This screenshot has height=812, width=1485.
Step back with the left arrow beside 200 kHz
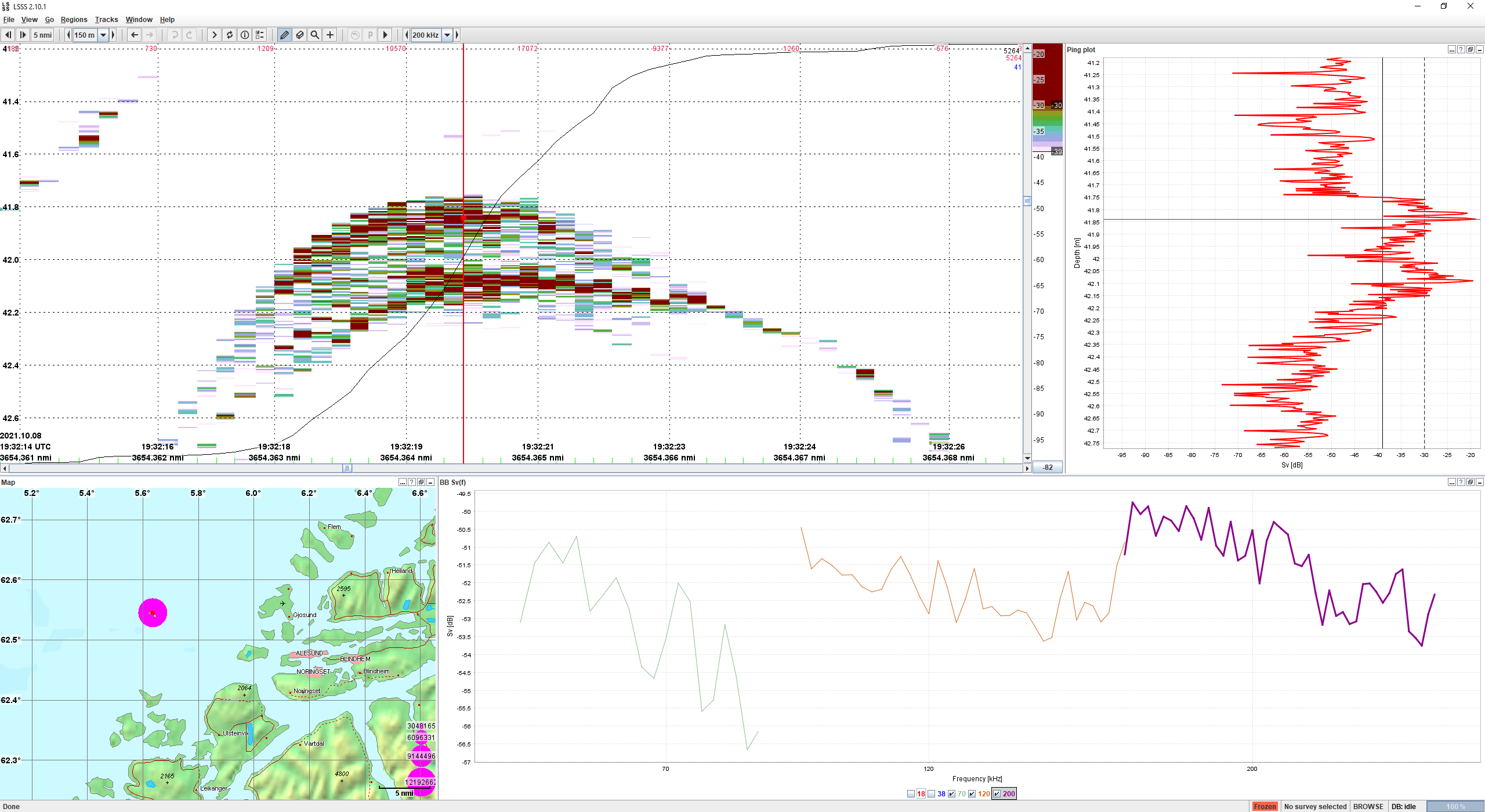click(405, 35)
